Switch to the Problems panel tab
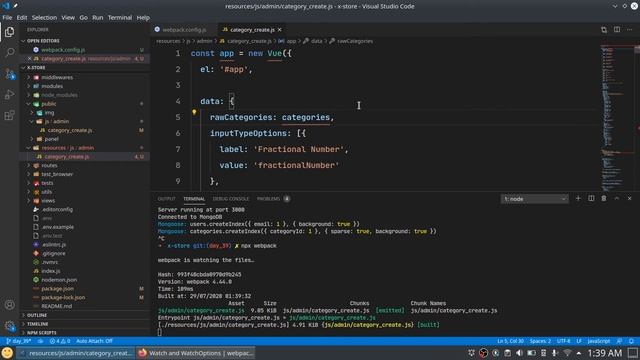This screenshot has width=640, height=360. [273, 199]
